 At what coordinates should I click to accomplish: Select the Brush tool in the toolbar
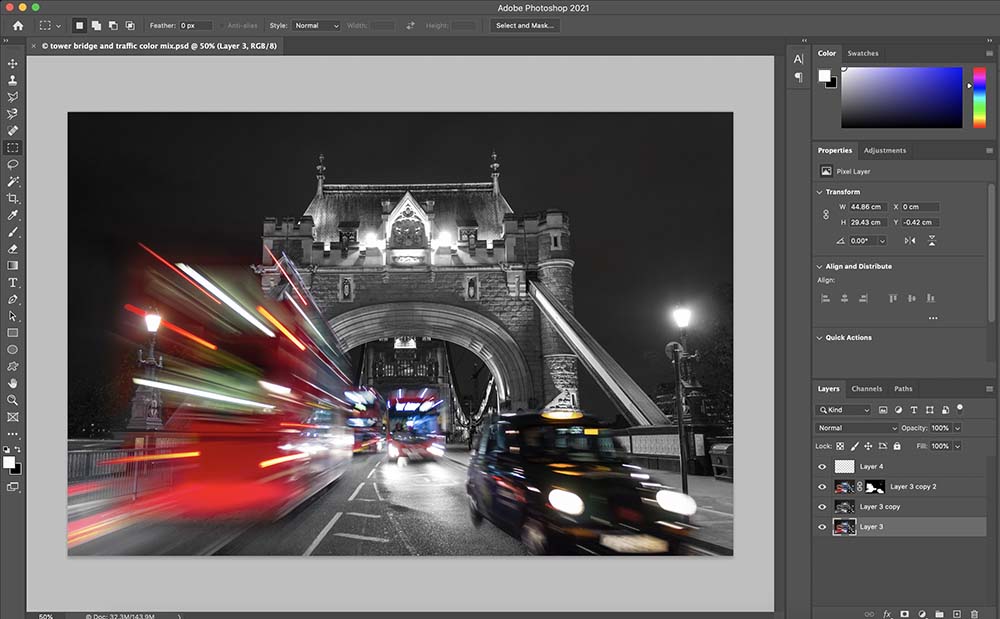tap(12, 231)
